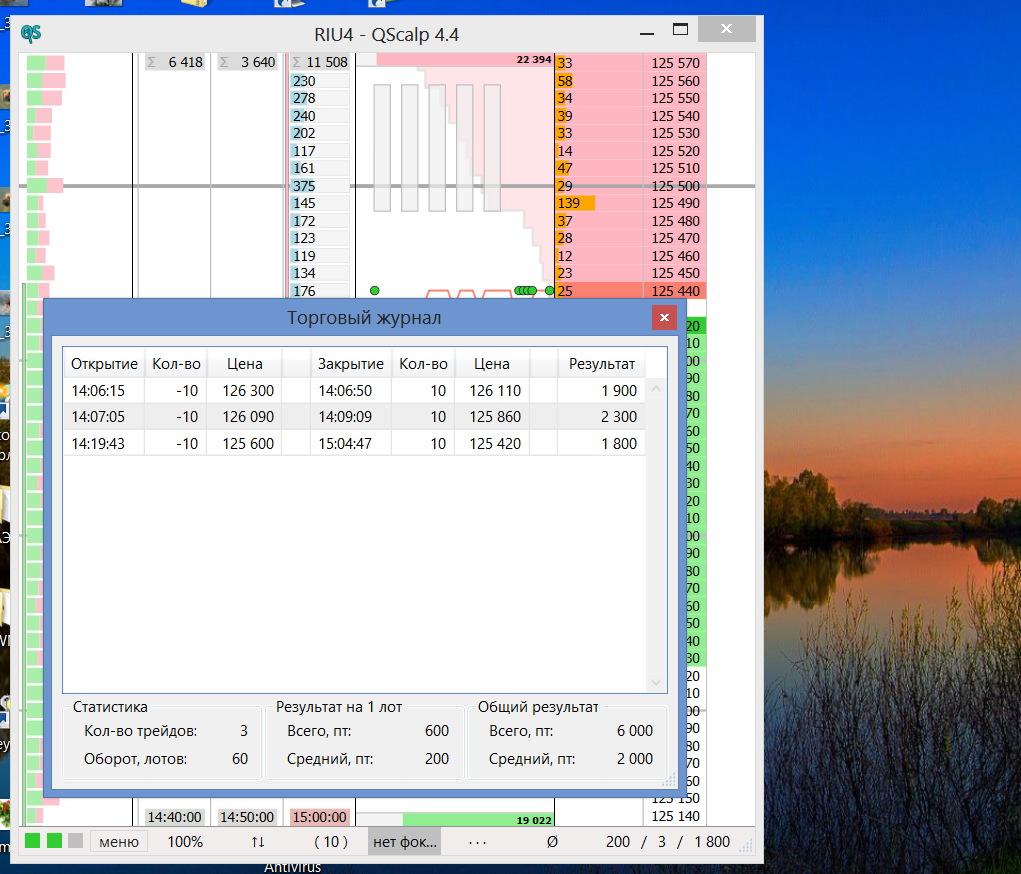This screenshot has width=1021, height=874.
Task: Open the меню button
Action: 119,842
